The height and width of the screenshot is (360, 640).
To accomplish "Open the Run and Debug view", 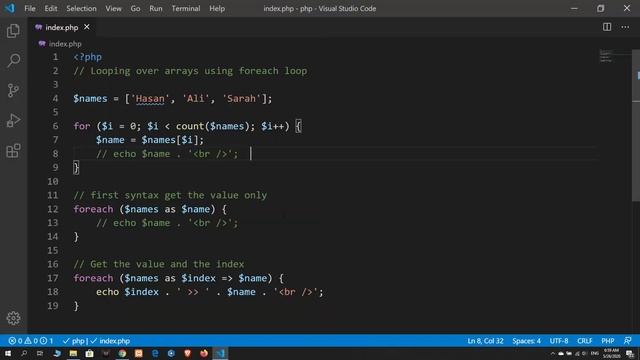I will tap(13, 120).
